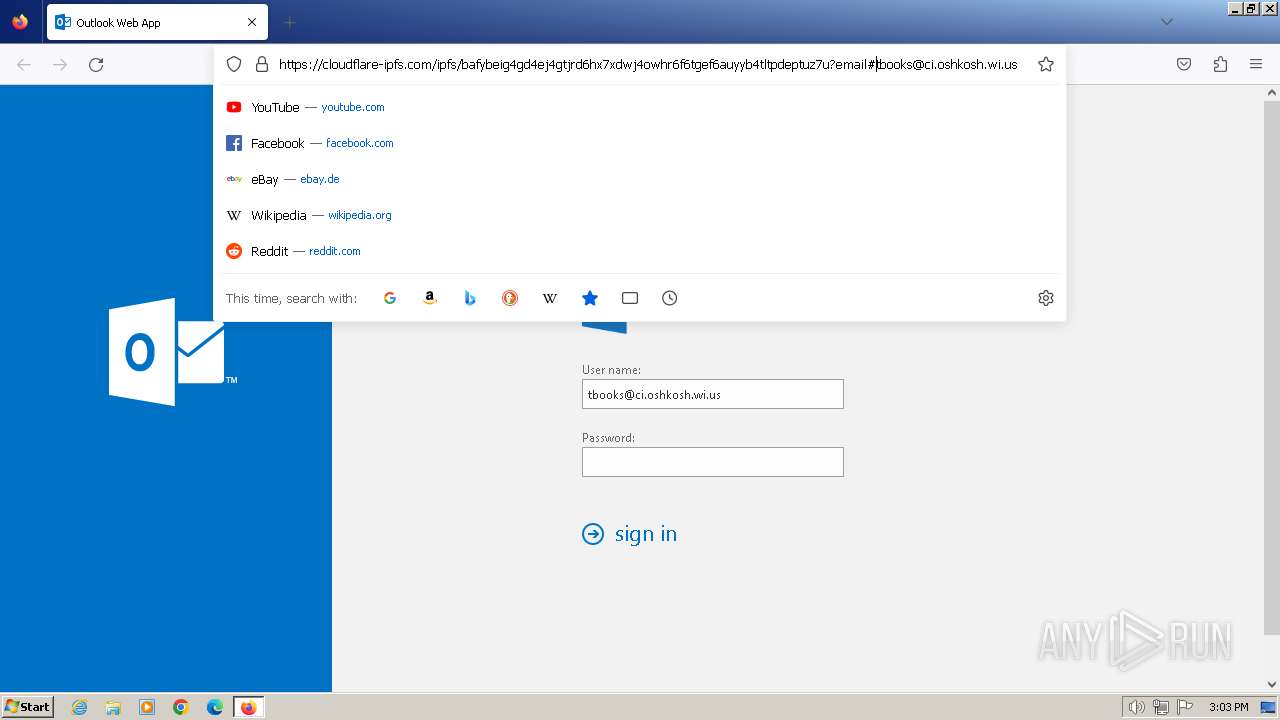Open Windows Media Player from taskbar
This screenshot has height=720, width=1280.
pos(147,707)
